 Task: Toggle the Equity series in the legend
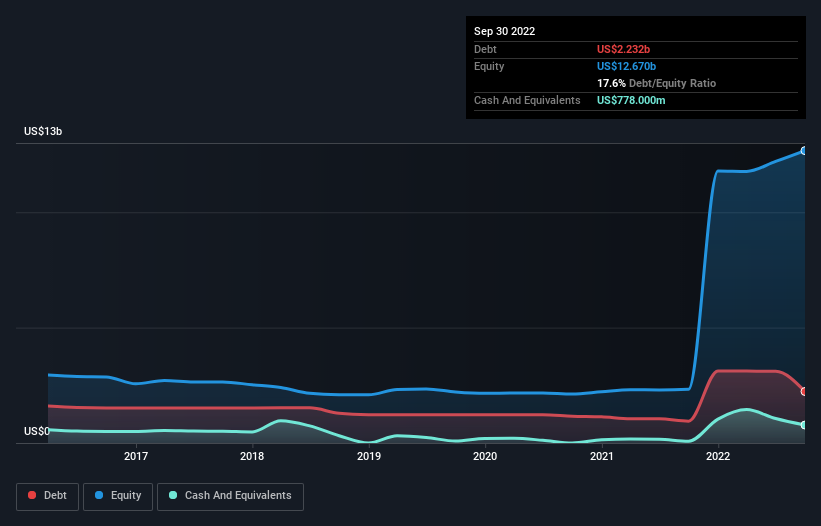(x=118, y=496)
